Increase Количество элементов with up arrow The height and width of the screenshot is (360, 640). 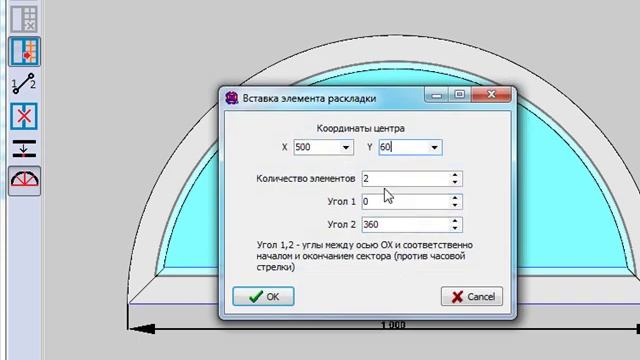[x=455, y=175]
